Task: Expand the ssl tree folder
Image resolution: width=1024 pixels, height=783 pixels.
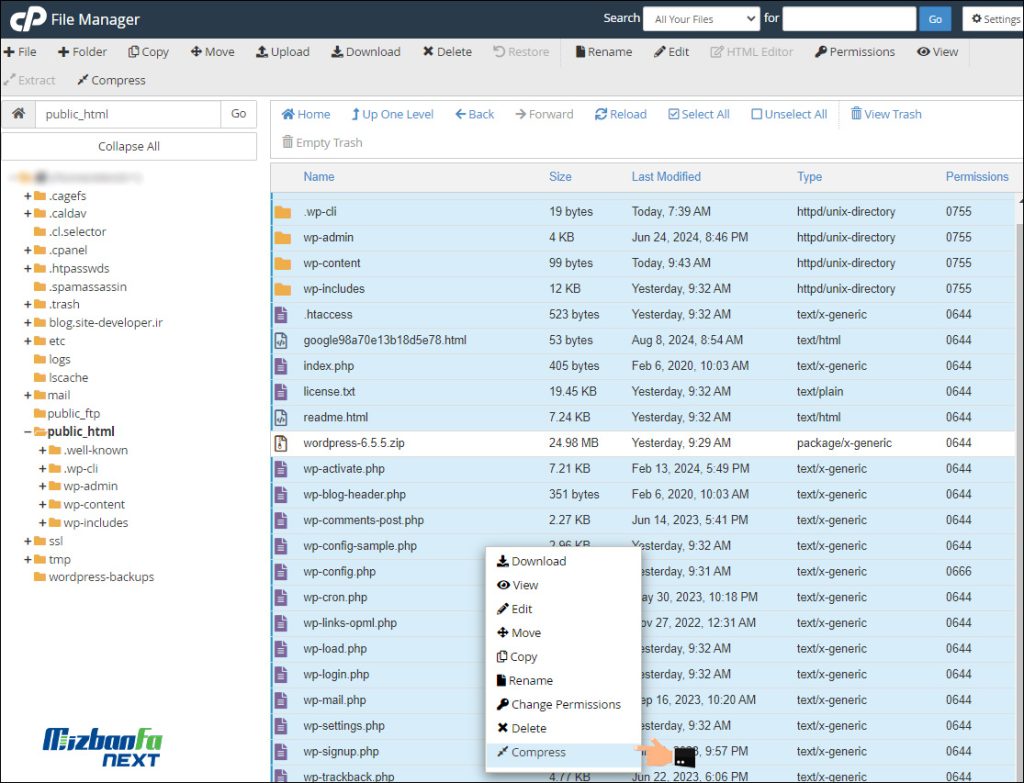Action: click(28, 541)
